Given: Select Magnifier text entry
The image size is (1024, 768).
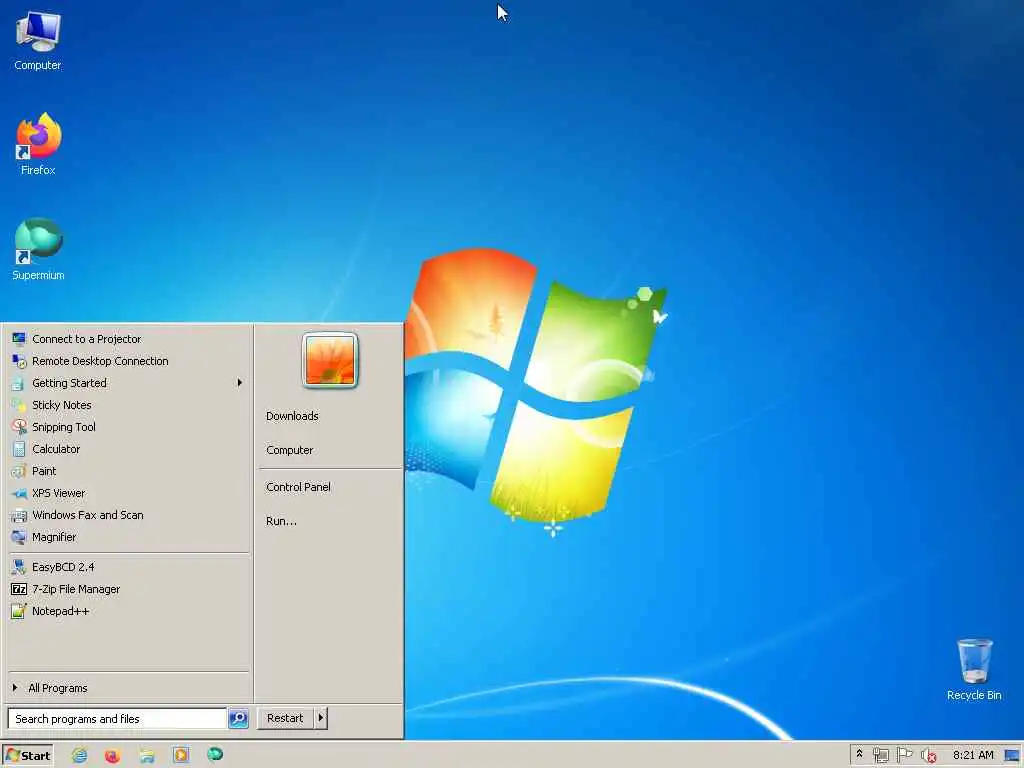Looking at the screenshot, I should (54, 537).
